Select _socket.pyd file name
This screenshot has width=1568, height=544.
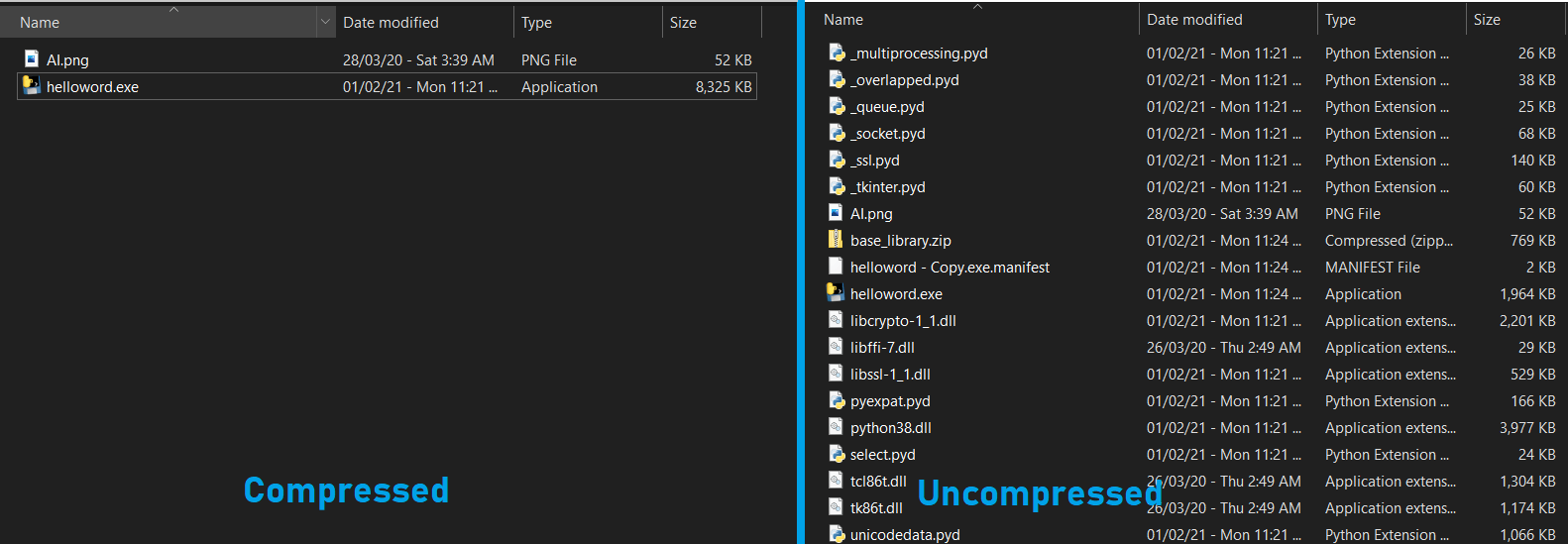pyautogui.click(x=887, y=134)
